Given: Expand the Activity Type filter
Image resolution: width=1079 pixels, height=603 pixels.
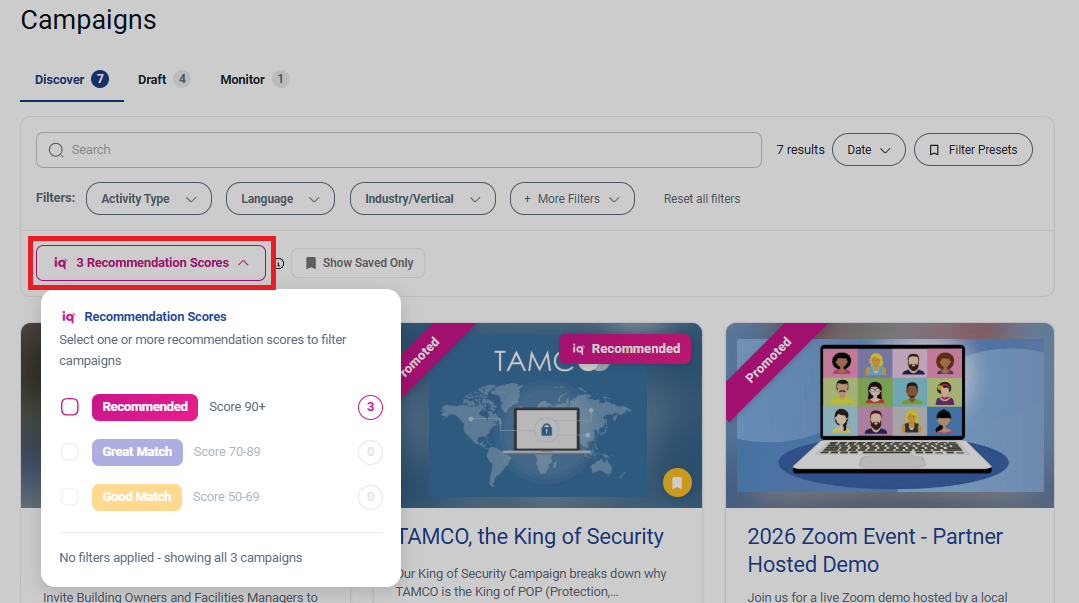Looking at the screenshot, I should pos(149,199).
